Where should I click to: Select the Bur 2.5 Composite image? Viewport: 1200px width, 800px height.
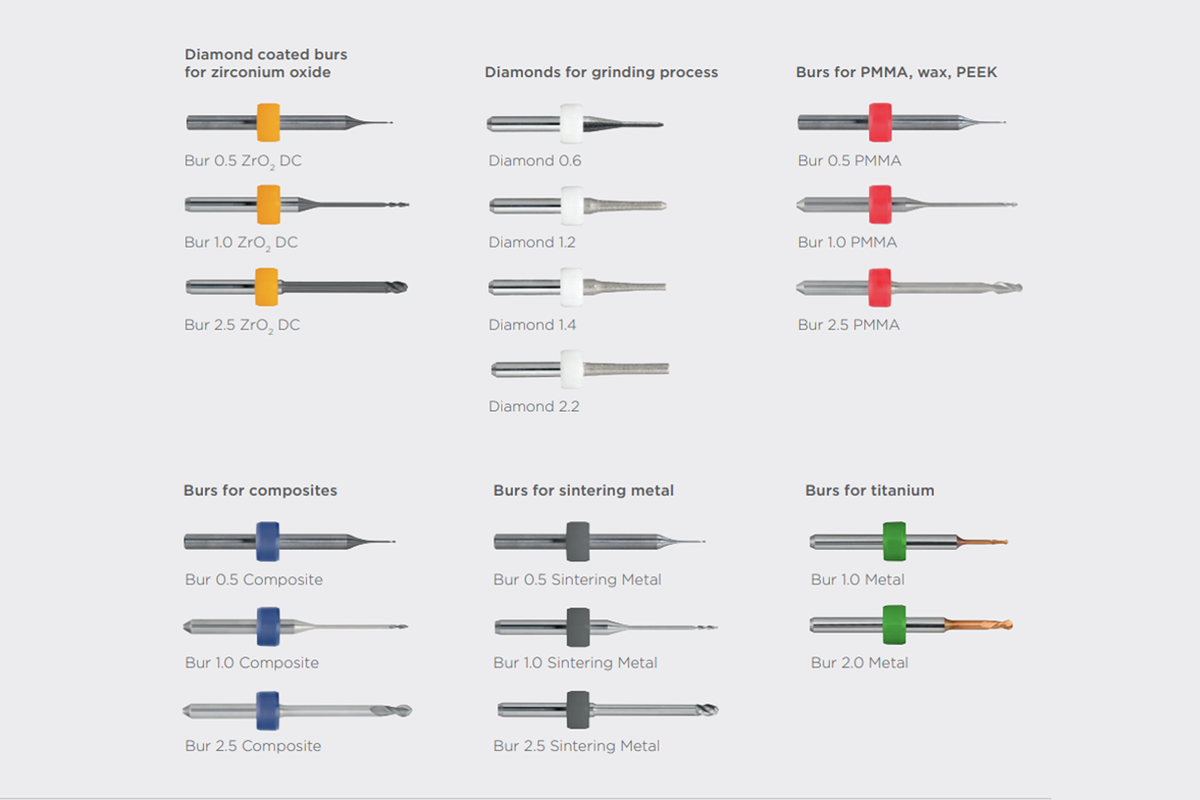(297, 711)
